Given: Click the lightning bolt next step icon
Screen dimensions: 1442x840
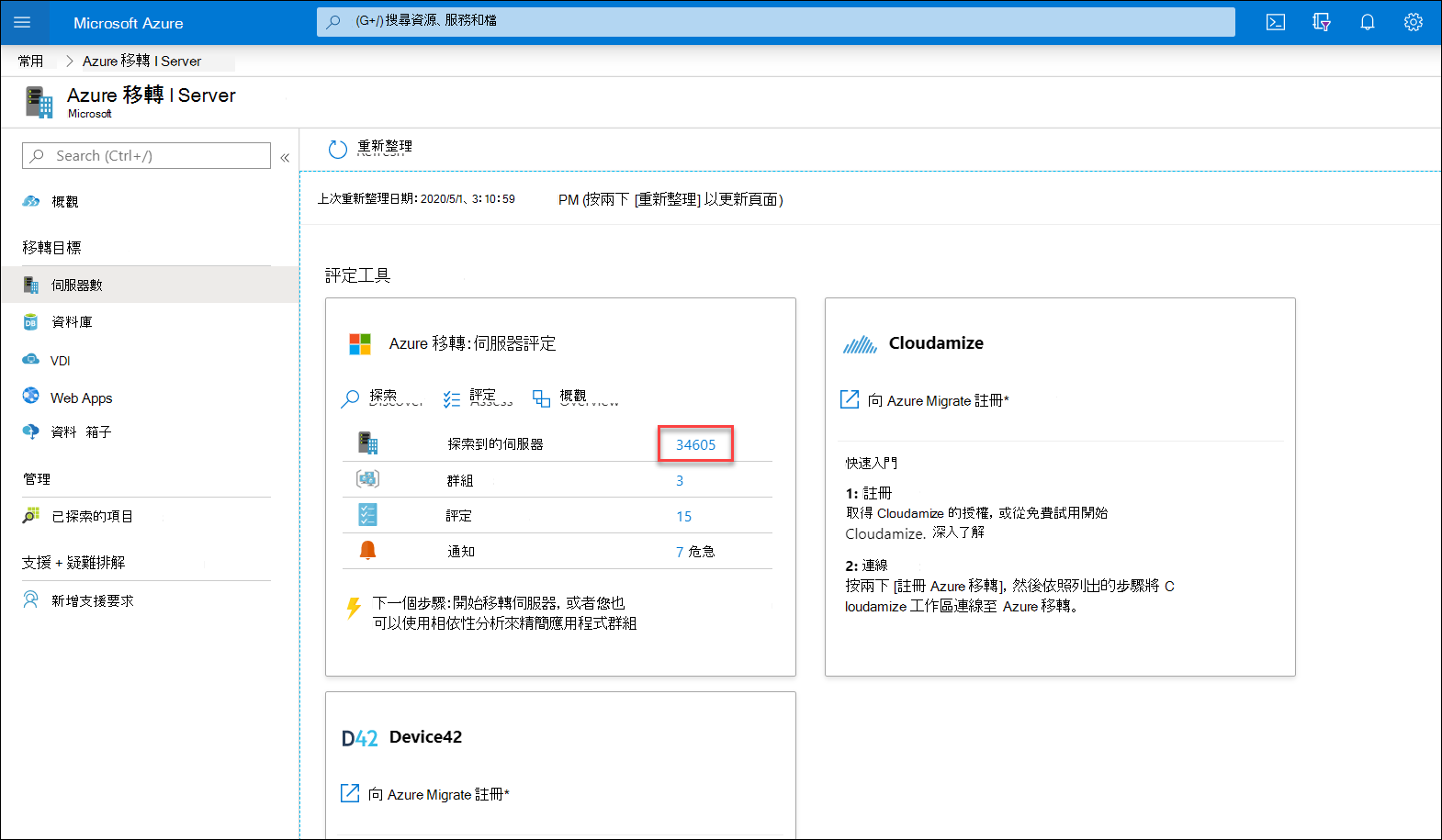Looking at the screenshot, I should pos(354,608).
